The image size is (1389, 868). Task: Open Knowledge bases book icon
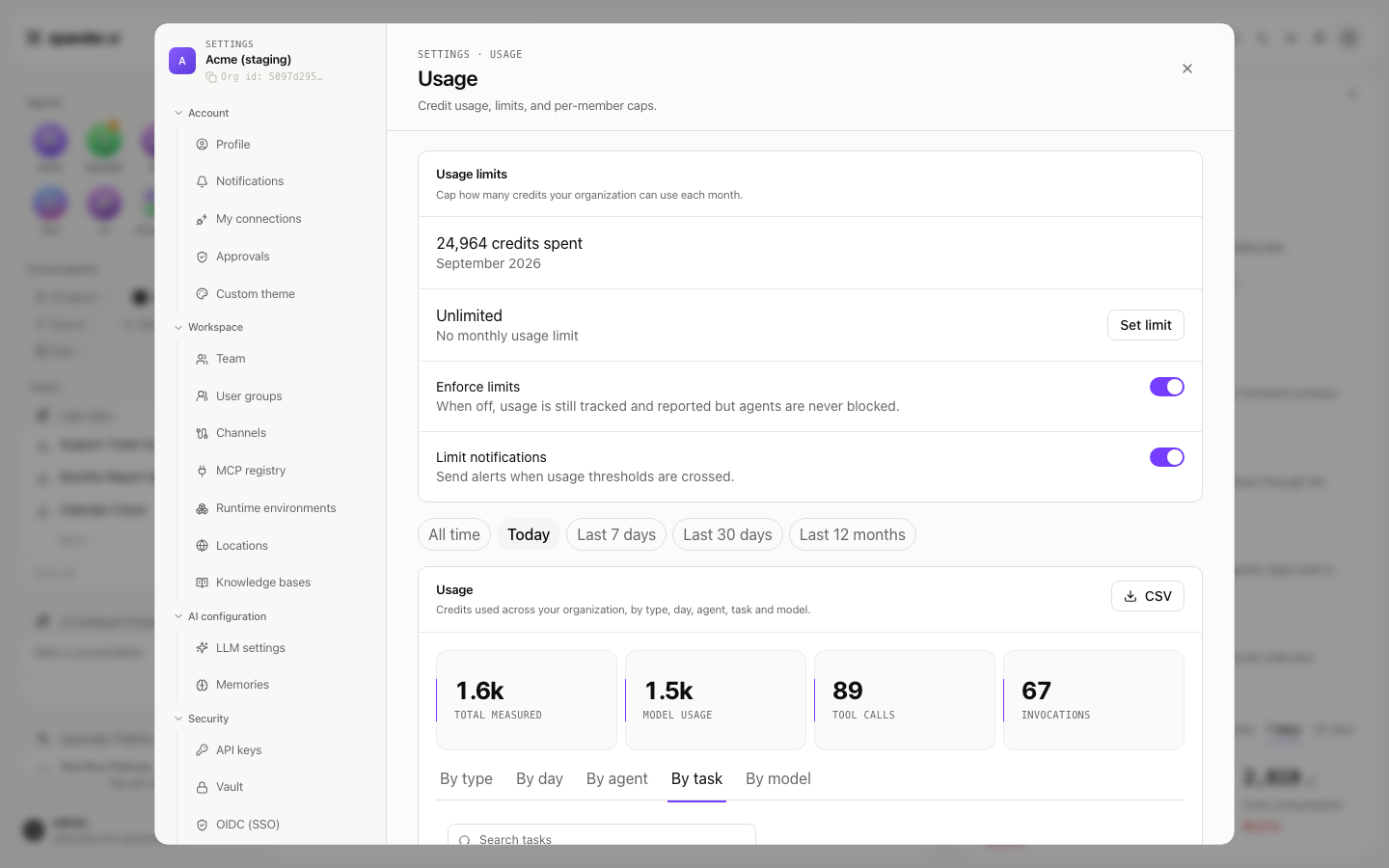pos(202,583)
